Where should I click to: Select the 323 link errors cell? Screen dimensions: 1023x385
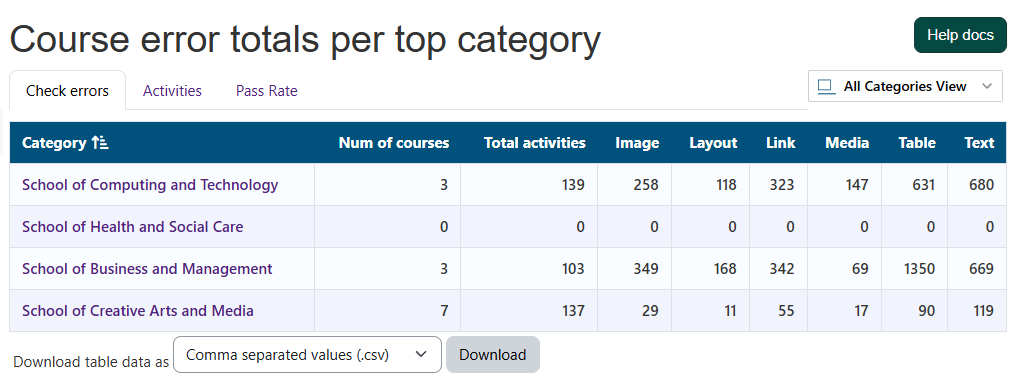point(778,185)
